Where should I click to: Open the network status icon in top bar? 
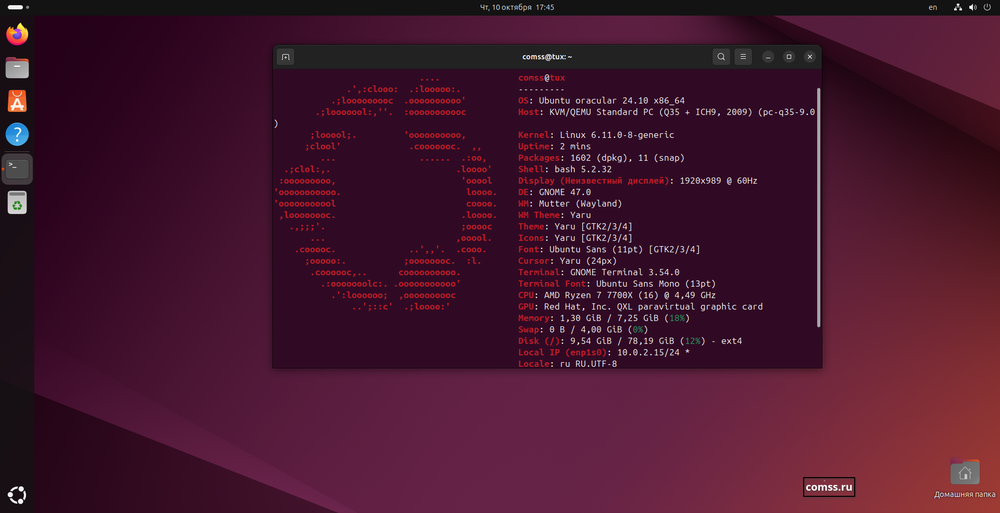click(x=958, y=7)
